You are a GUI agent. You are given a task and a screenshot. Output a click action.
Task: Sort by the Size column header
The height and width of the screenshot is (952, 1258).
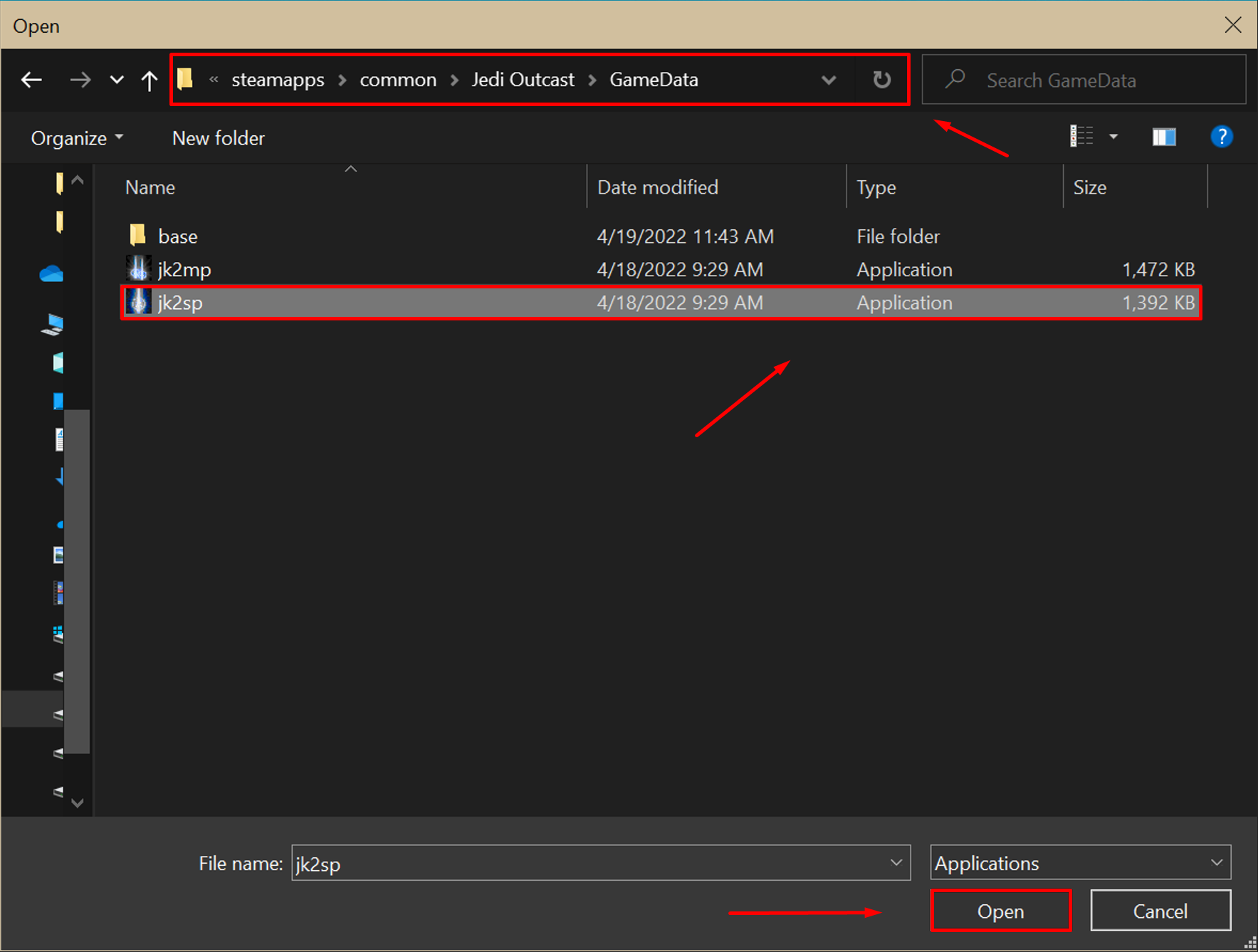pyautogui.click(x=1090, y=187)
